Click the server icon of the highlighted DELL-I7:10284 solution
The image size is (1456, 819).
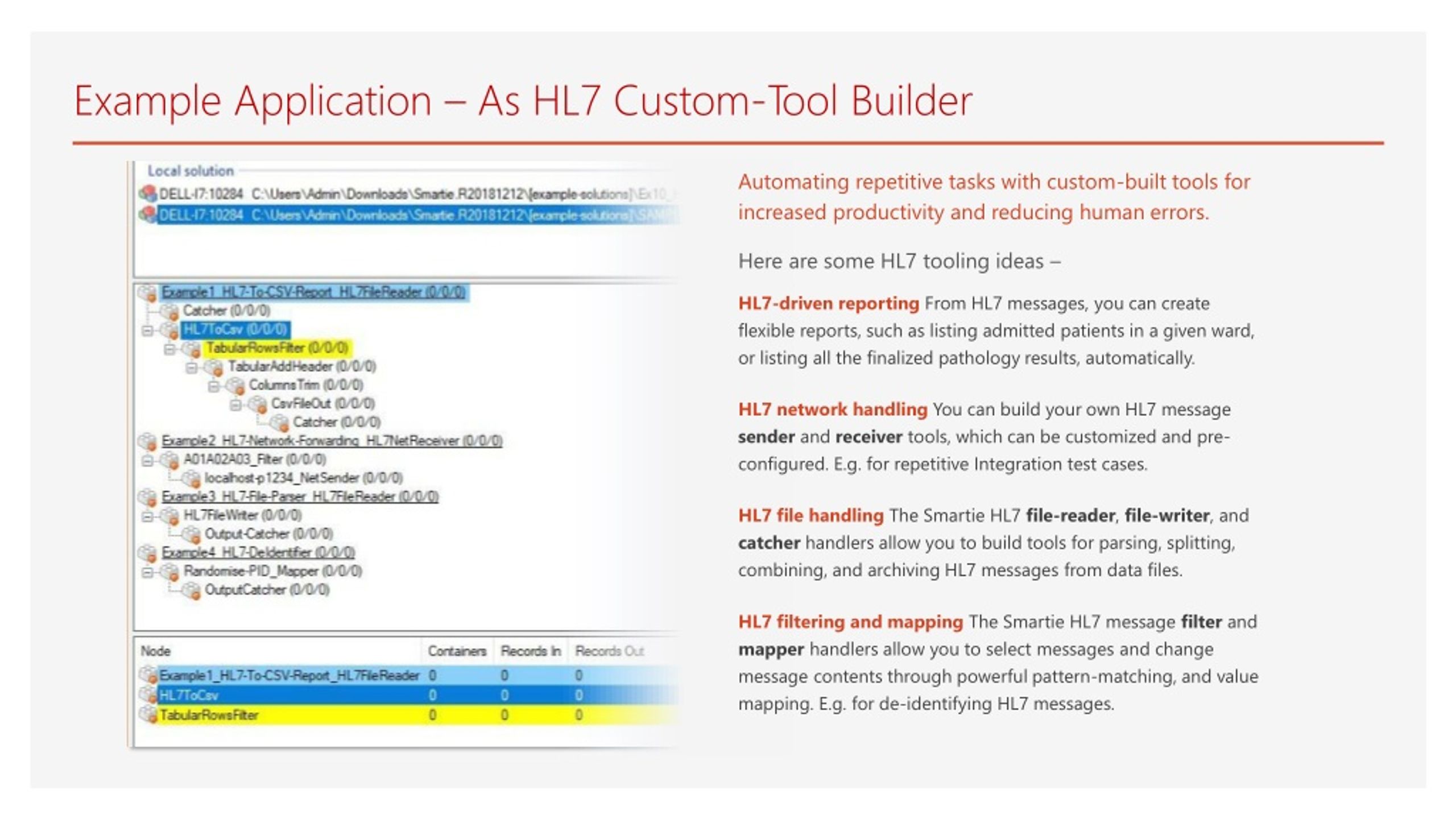tap(148, 215)
